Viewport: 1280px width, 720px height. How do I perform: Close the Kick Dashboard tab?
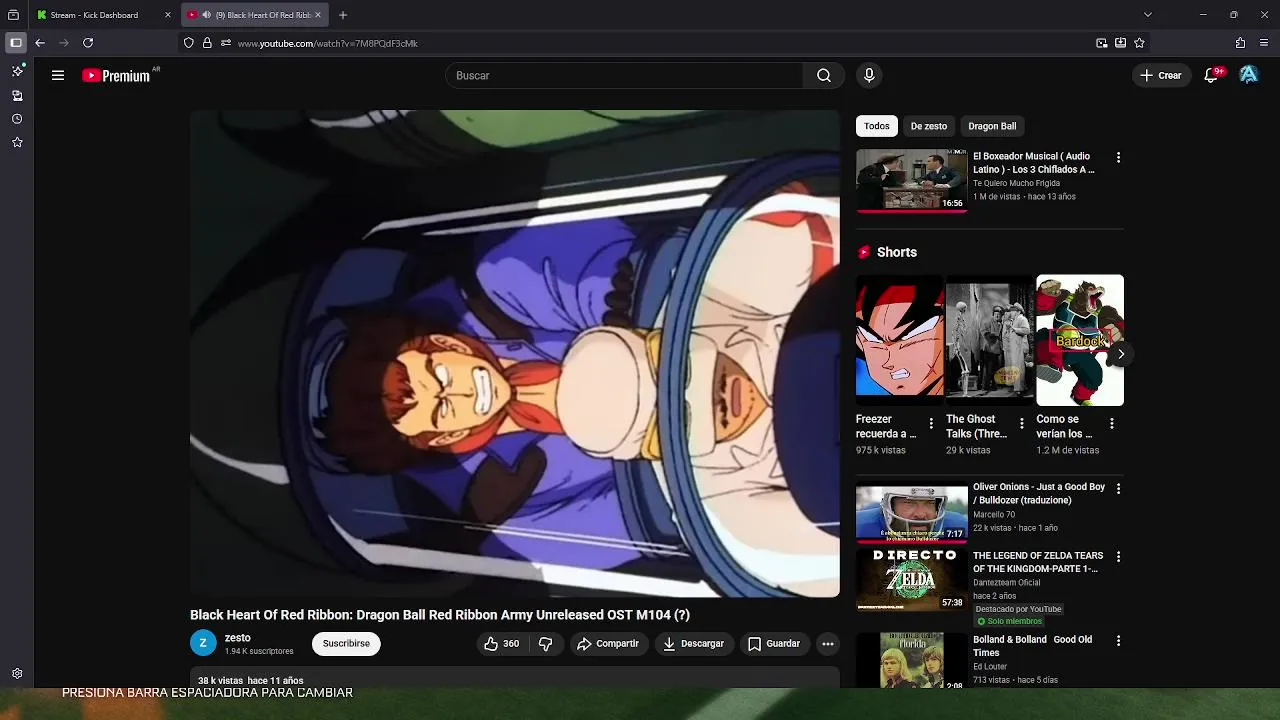pyautogui.click(x=168, y=15)
